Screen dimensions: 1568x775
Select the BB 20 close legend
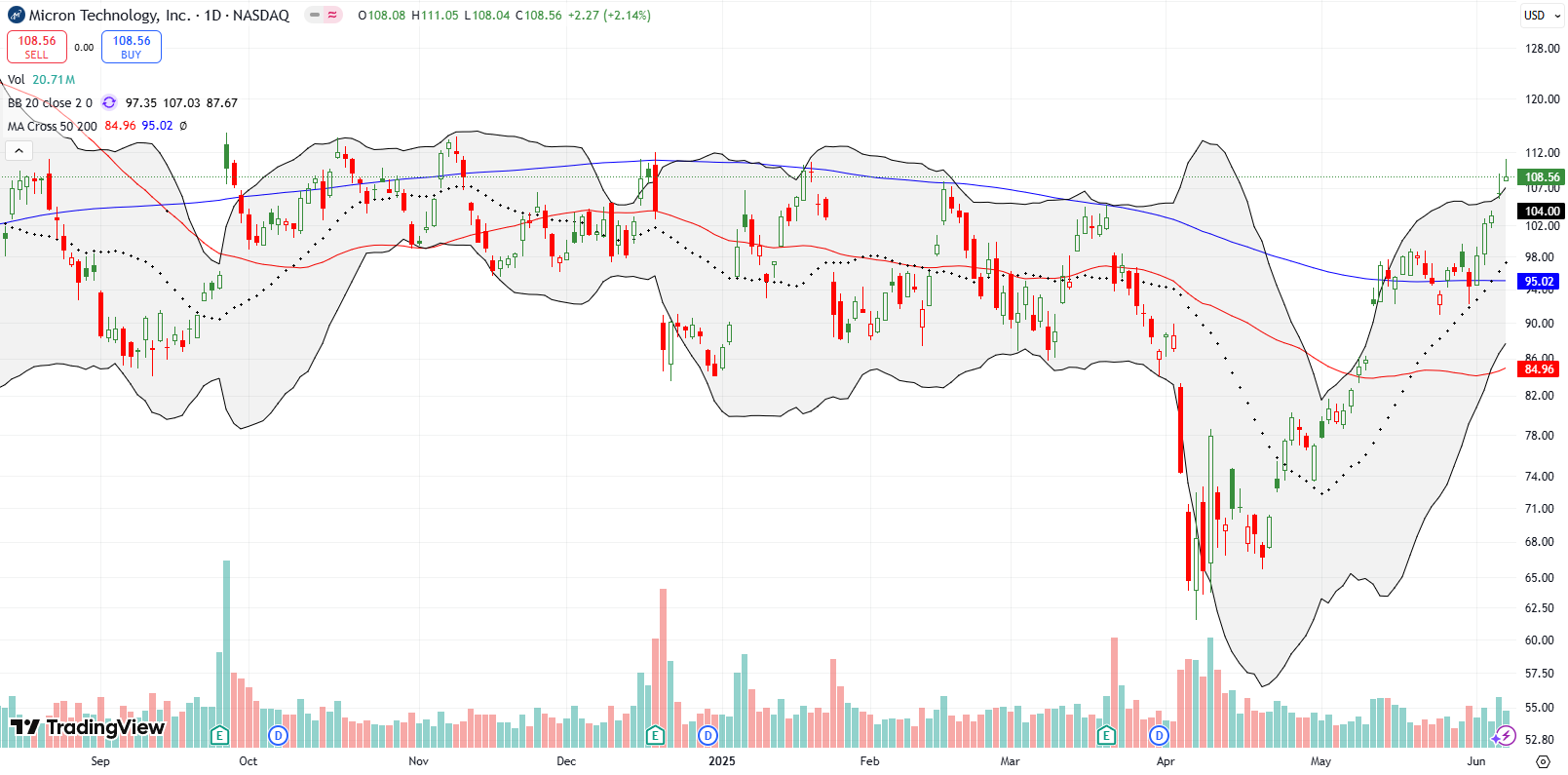(50, 102)
